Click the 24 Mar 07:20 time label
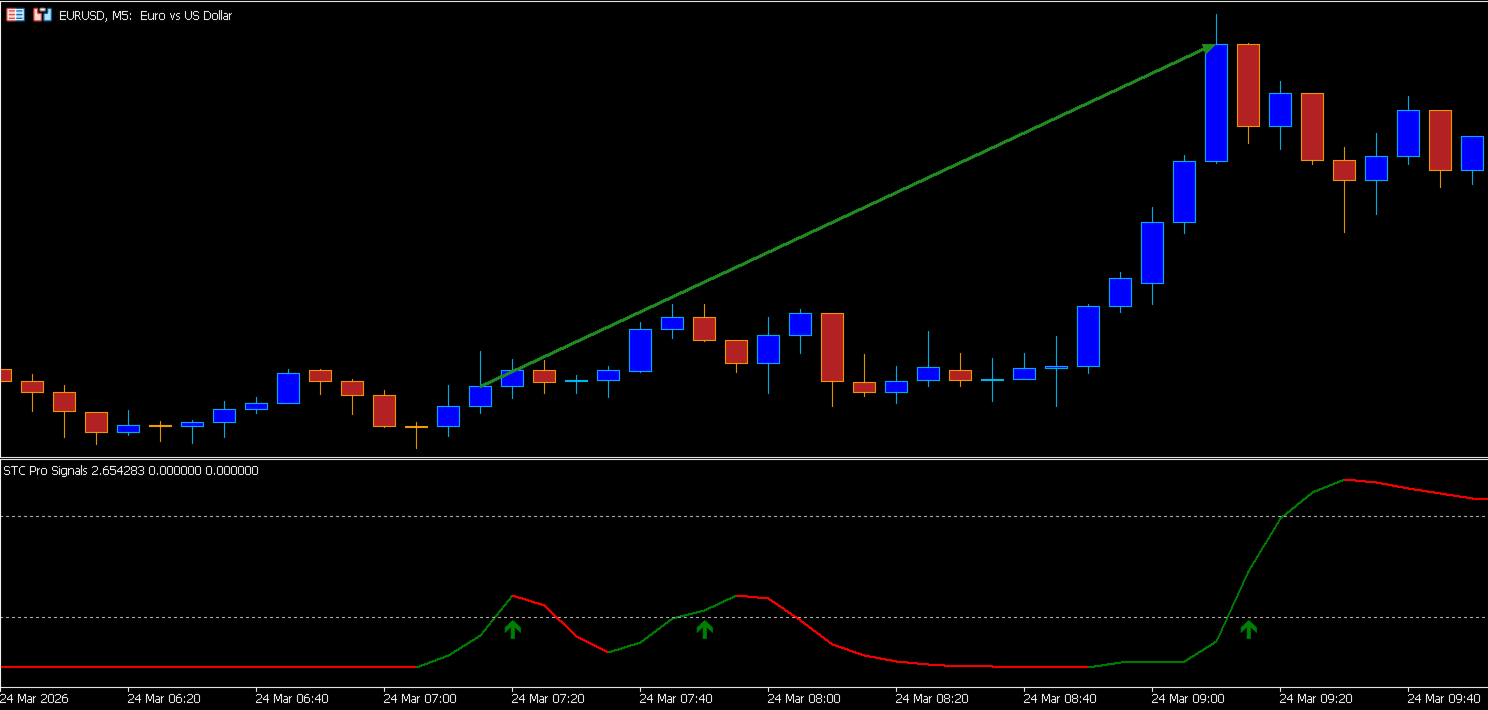 coord(548,698)
